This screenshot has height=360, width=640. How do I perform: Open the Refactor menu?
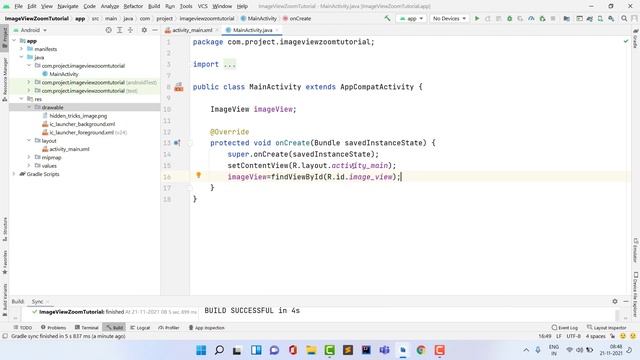coord(133,6)
